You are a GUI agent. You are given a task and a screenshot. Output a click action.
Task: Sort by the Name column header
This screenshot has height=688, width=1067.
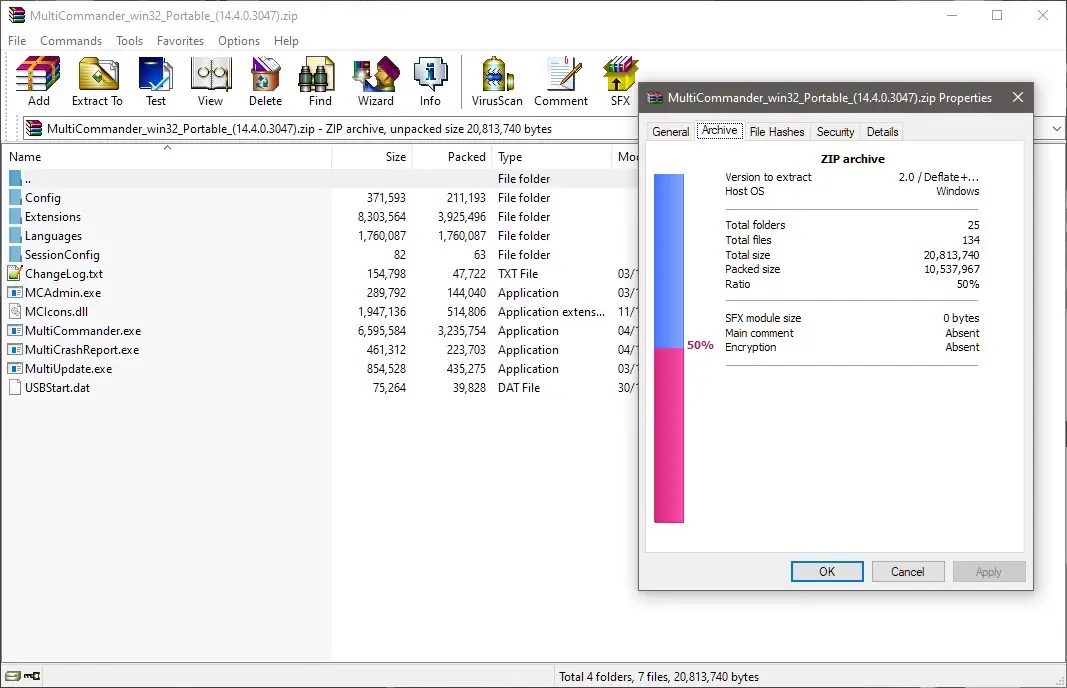[167, 157]
